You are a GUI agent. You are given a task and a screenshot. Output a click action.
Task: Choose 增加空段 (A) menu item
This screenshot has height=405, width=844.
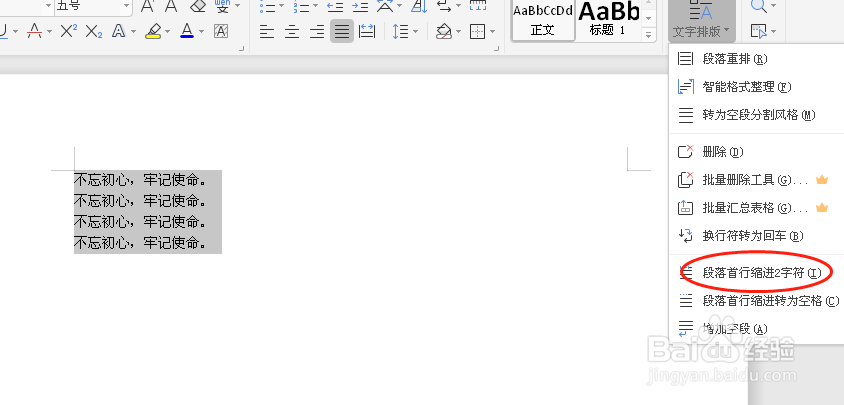click(756, 329)
